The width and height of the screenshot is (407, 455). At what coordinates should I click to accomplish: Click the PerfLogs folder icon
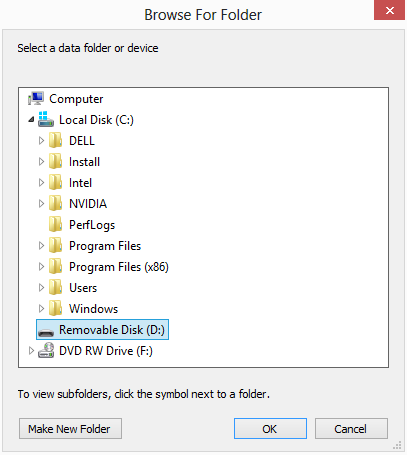click(55, 224)
